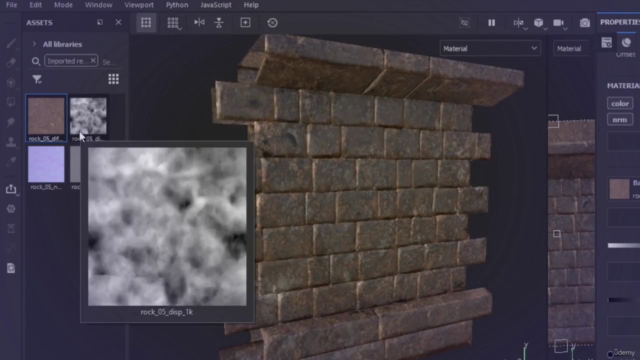Click the Base color texture swatch
Image resolution: width=640 pixels, height=360 pixels.
619,189
